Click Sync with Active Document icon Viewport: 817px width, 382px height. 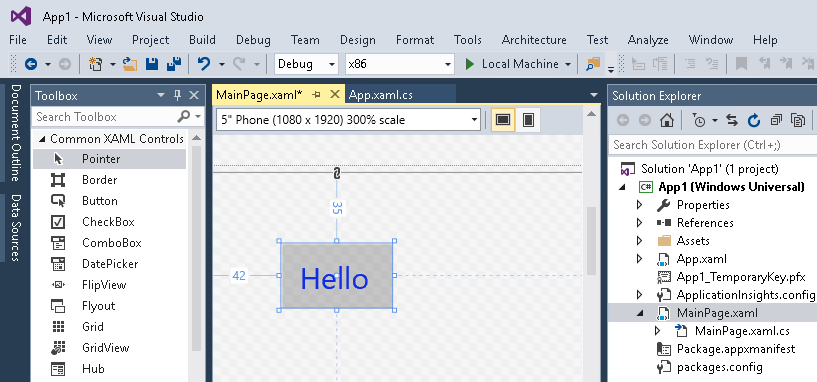point(732,120)
